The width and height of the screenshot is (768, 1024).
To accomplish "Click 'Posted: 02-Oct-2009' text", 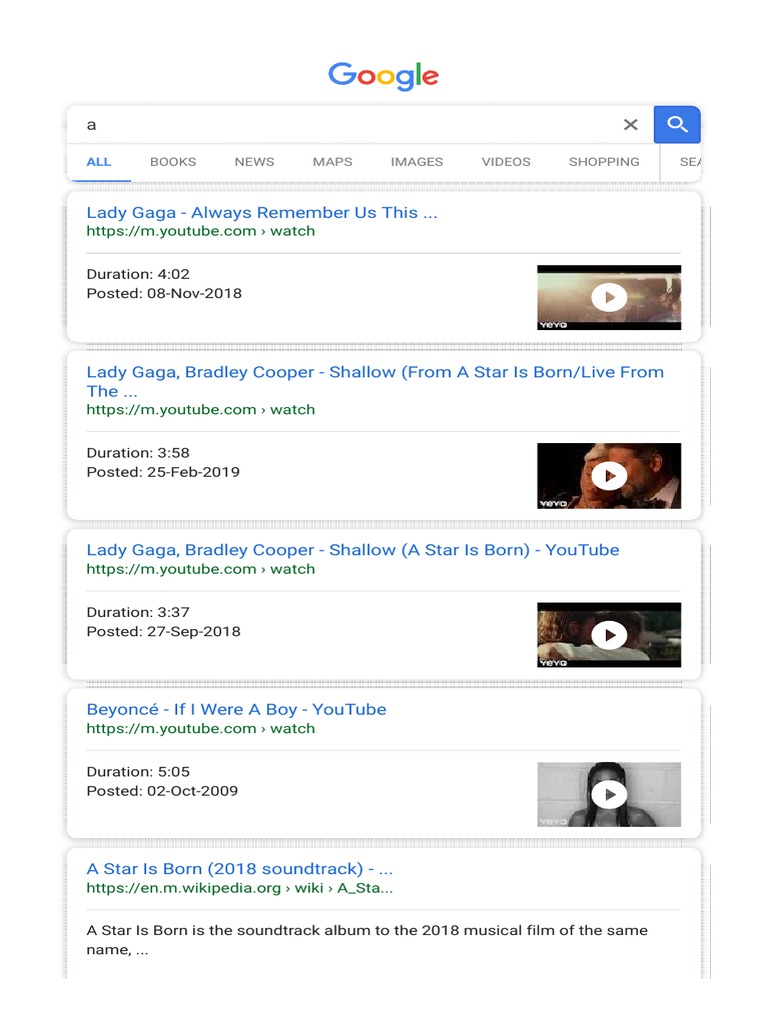I will [x=162, y=791].
